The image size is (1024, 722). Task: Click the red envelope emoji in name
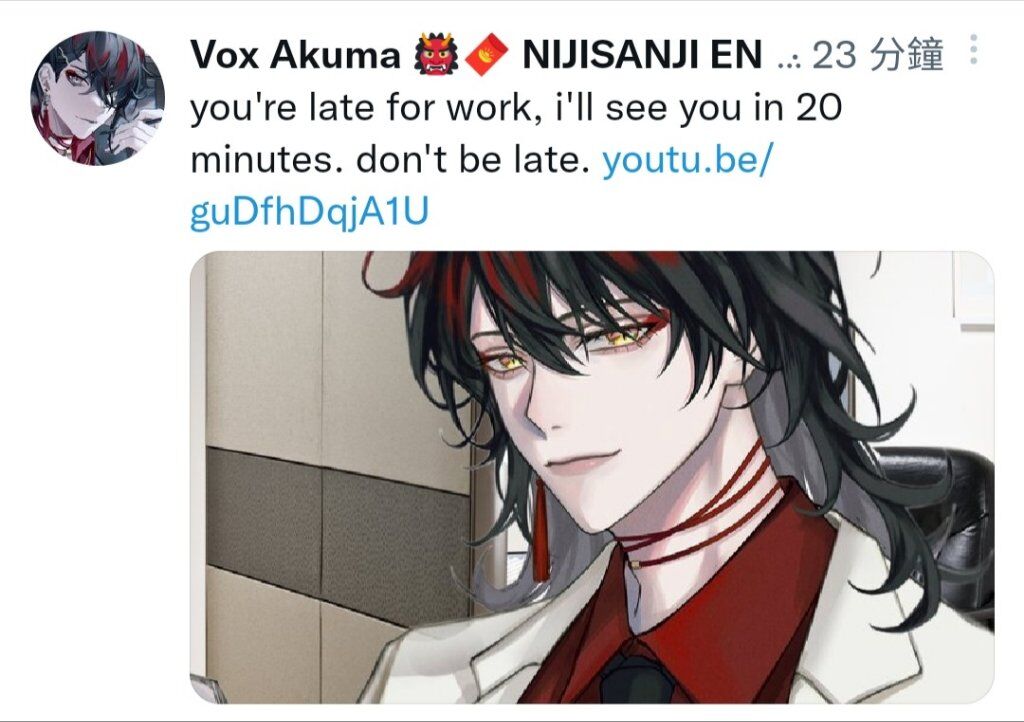click(x=487, y=55)
